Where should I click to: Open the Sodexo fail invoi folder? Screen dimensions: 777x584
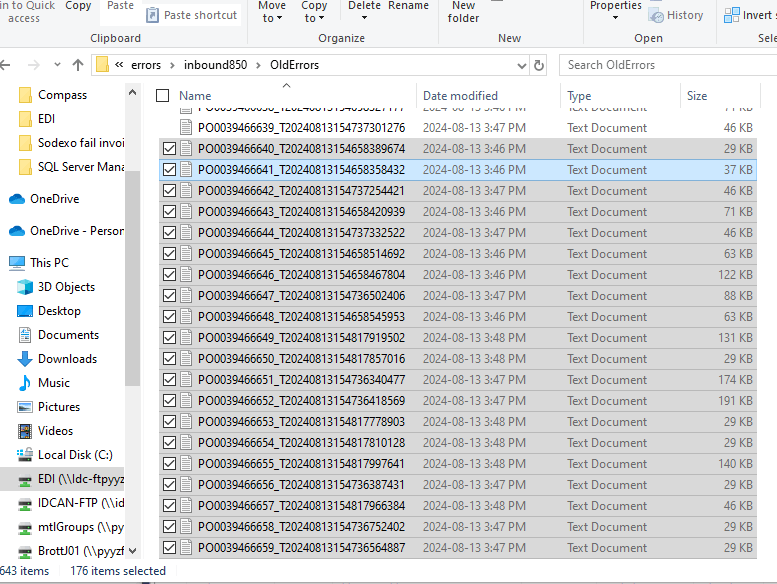point(71,143)
